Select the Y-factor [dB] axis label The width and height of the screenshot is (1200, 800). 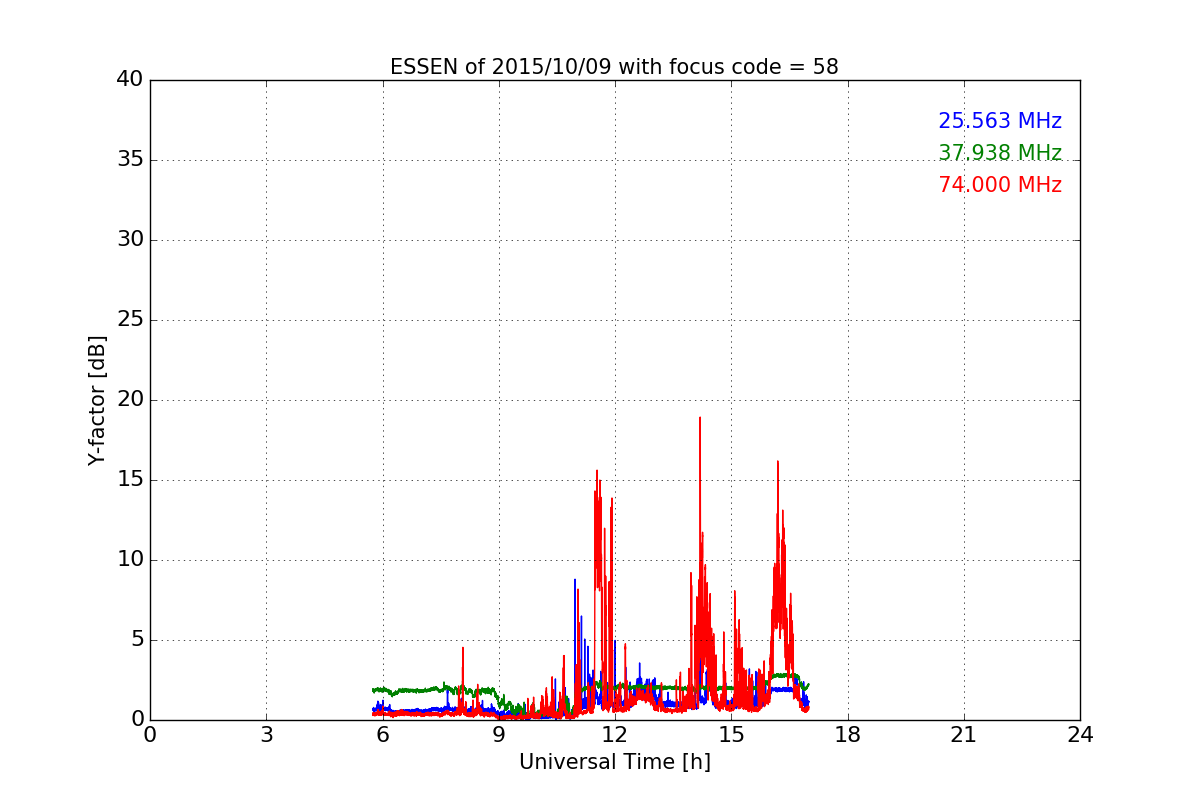click(x=97, y=400)
